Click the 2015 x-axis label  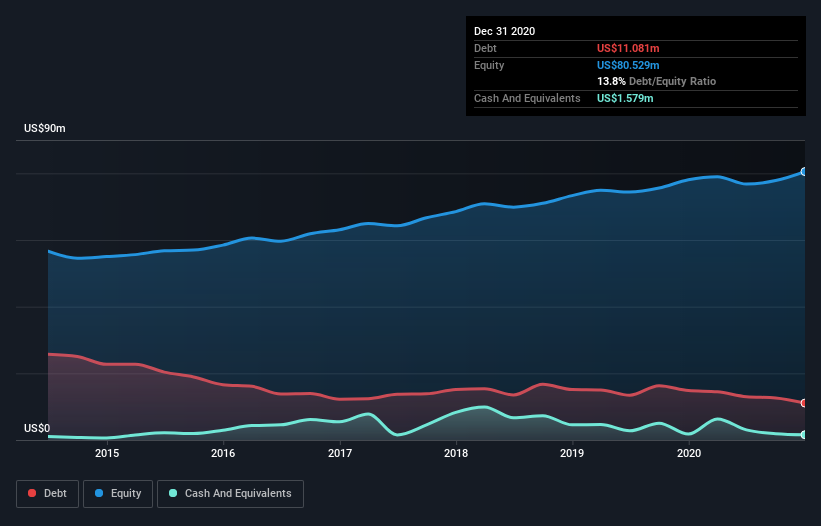point(107,453)
